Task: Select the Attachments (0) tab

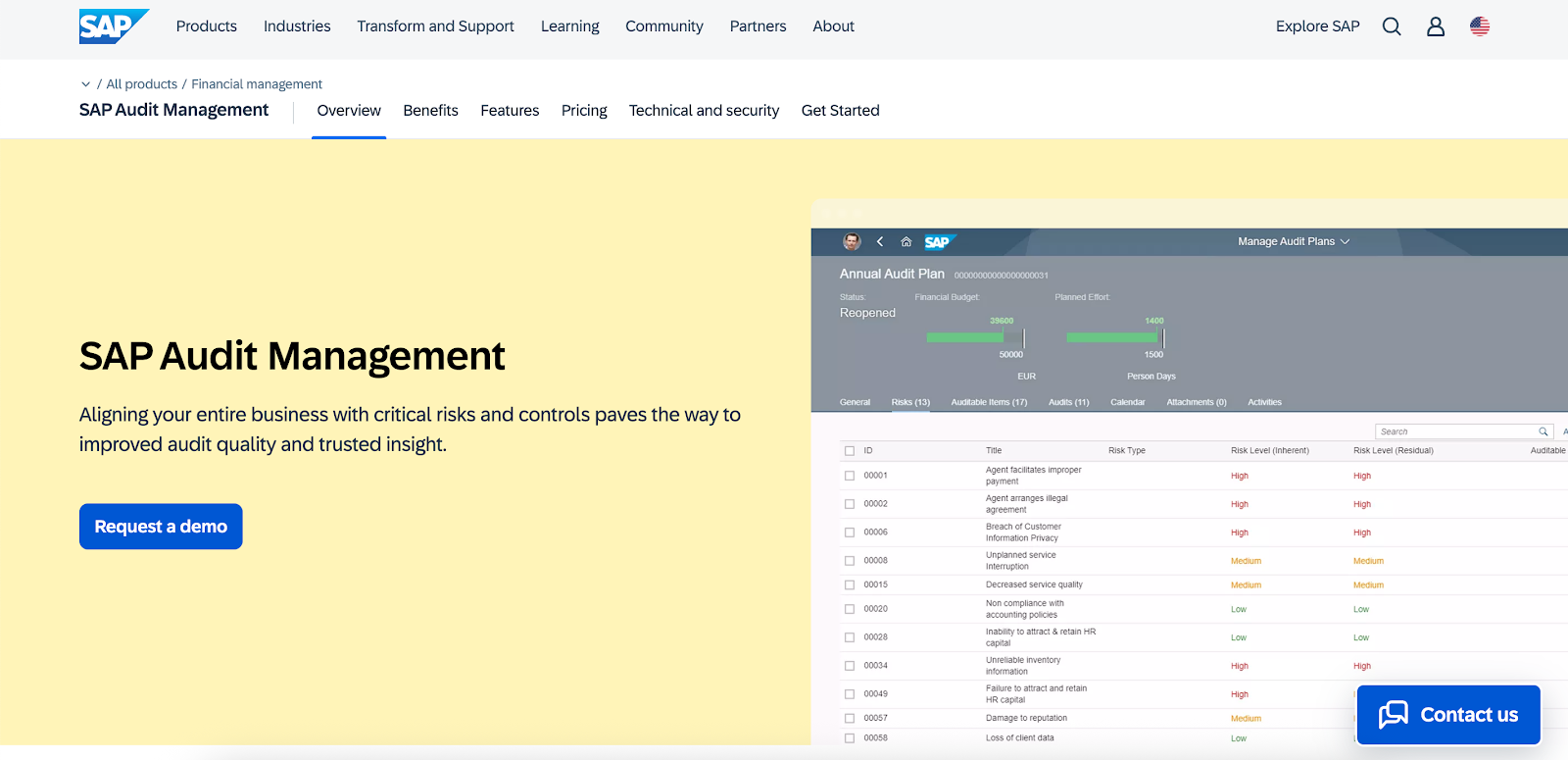Action: point(1196,402)
